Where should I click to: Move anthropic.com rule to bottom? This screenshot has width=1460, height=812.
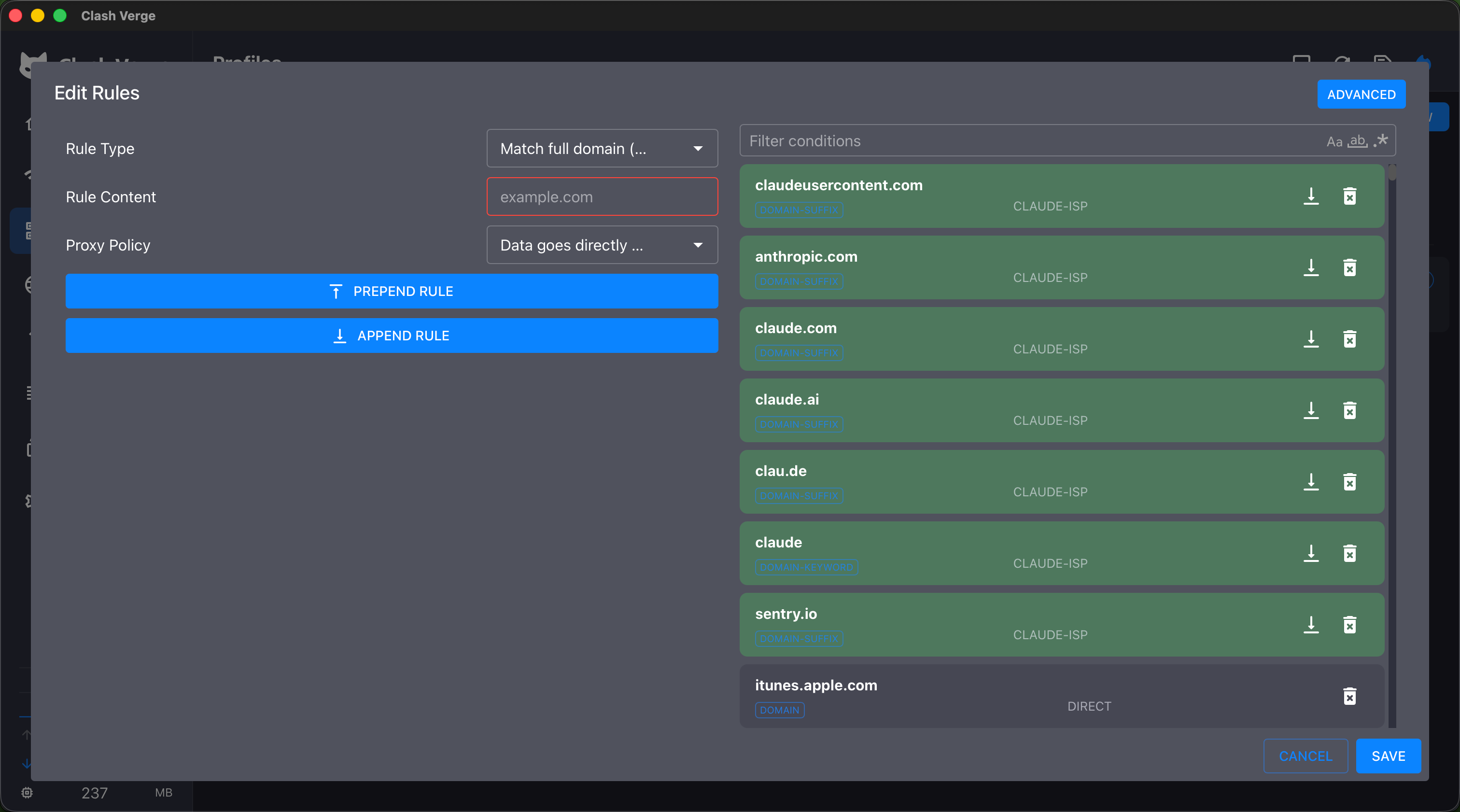tap(1310, 267)
